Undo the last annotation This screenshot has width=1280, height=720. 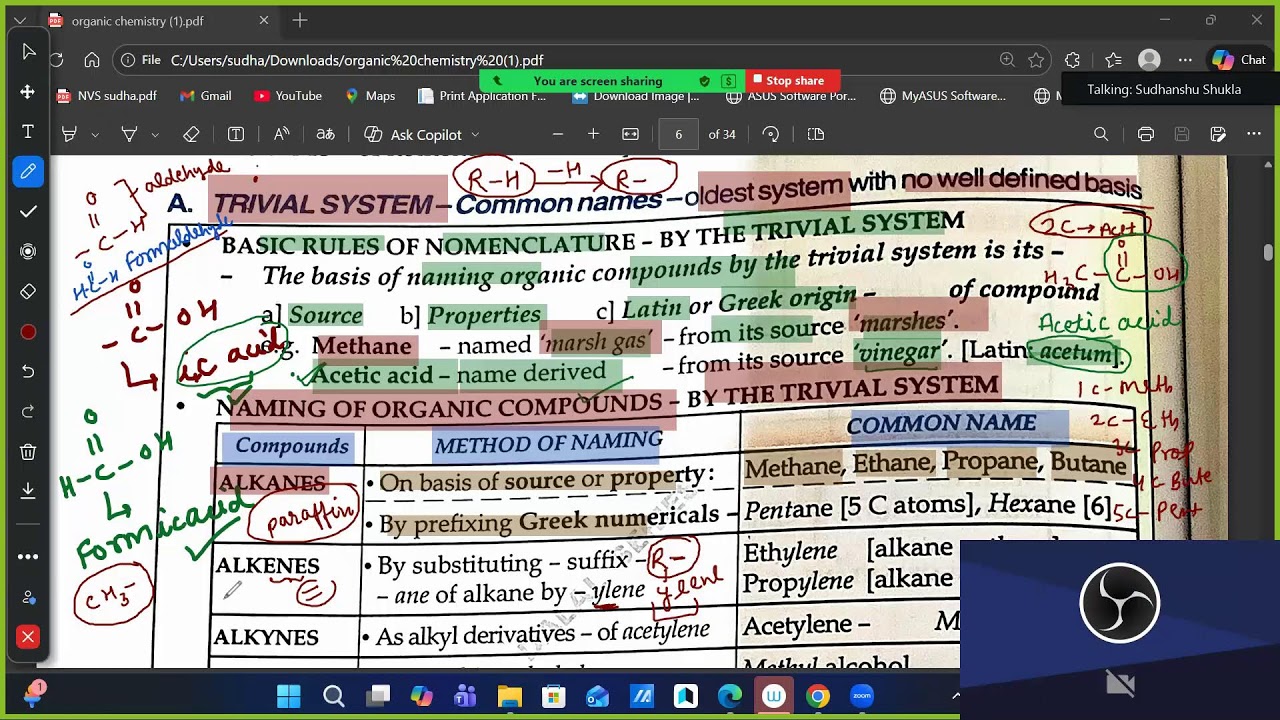point(28,372)
